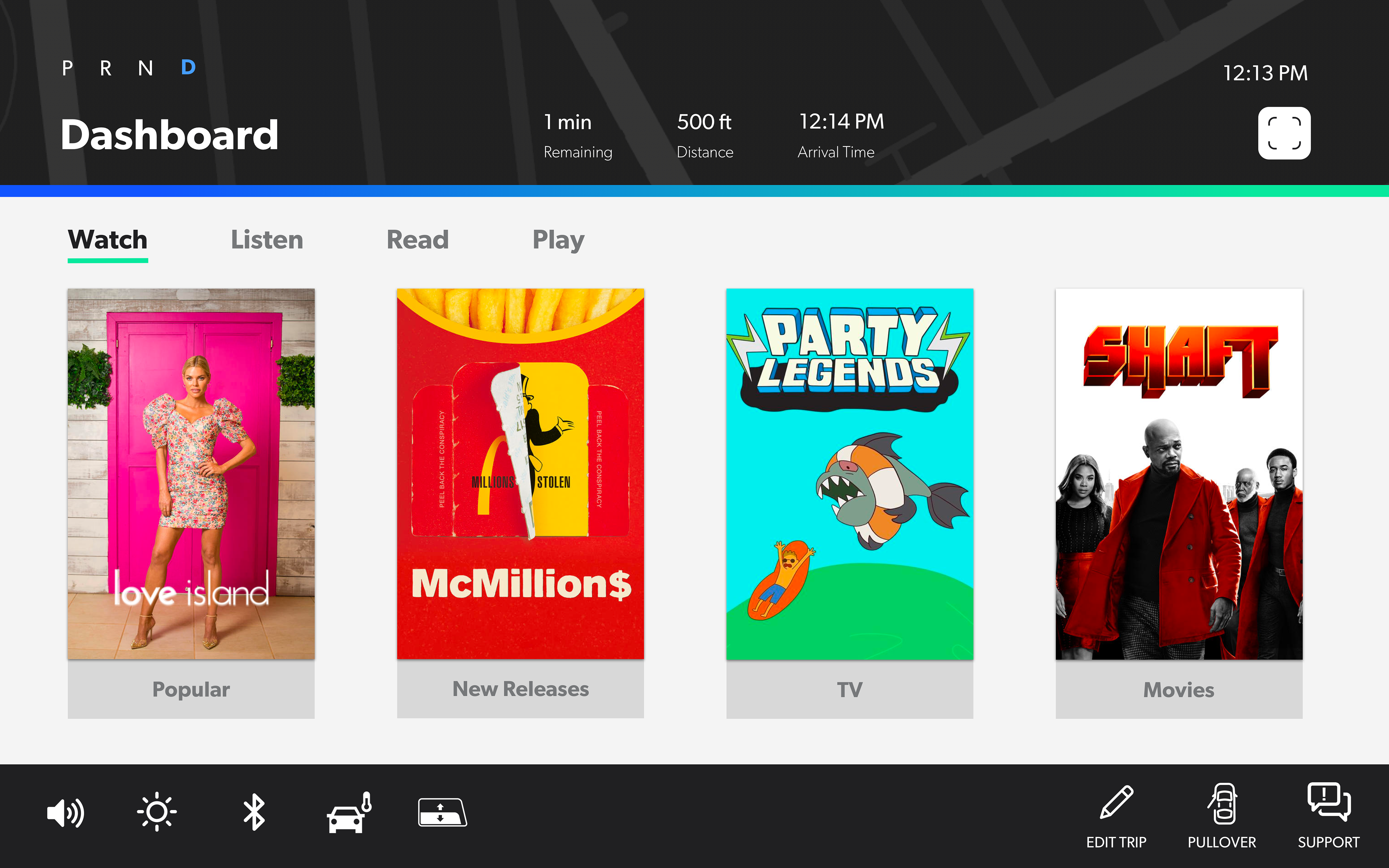Select the Party Legends poster
The height and width of the screenshot is (868, 1389).
click(850, 474)
